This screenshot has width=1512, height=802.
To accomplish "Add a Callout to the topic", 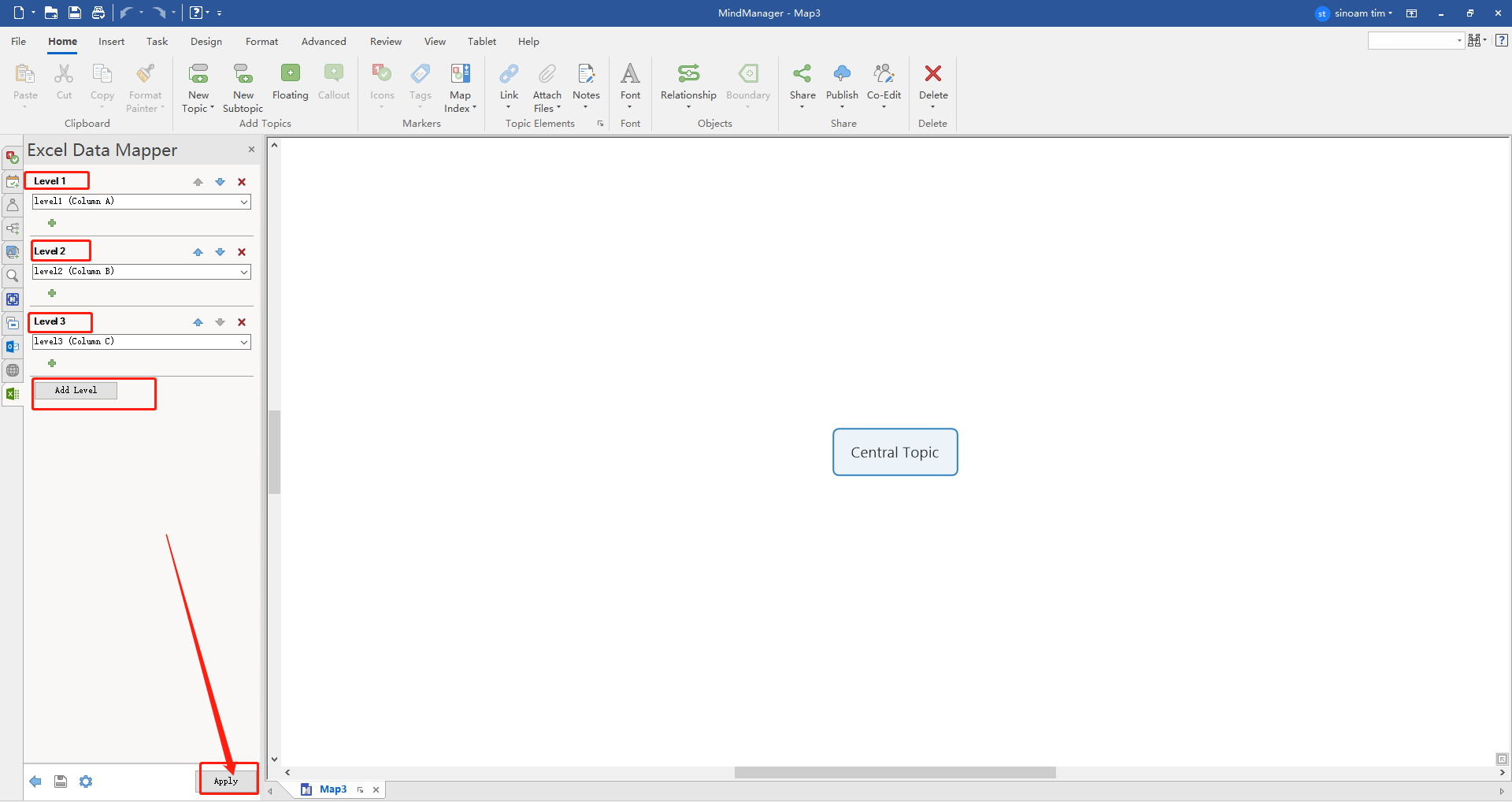I will coord(334,81).
